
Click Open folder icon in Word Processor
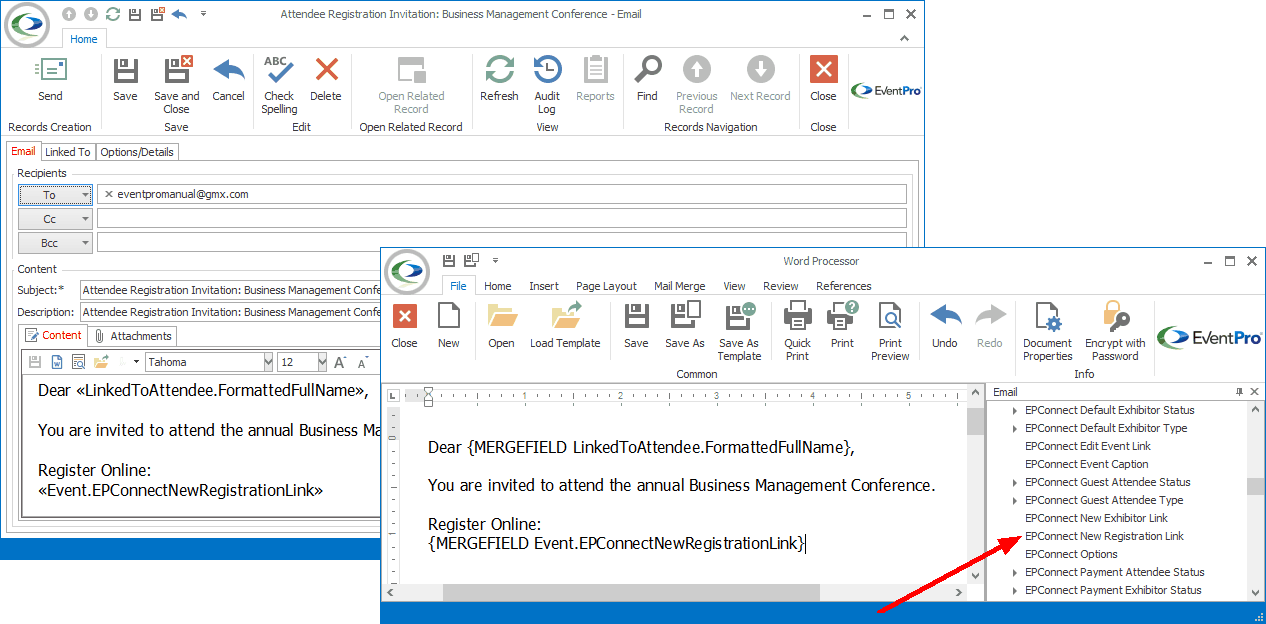501,317
